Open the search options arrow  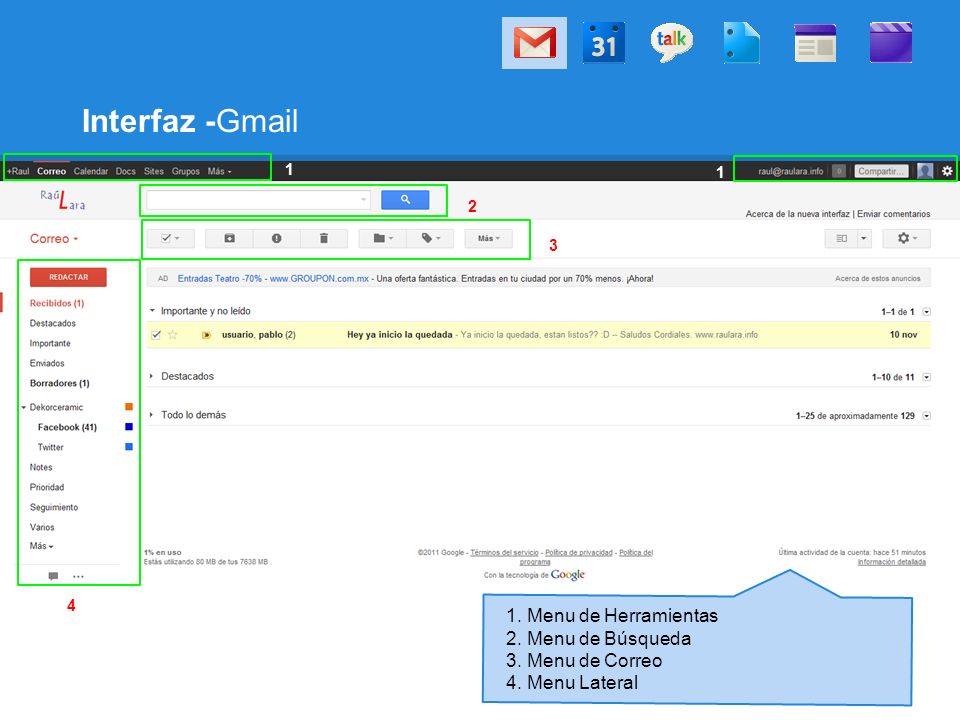click(363, 200)
